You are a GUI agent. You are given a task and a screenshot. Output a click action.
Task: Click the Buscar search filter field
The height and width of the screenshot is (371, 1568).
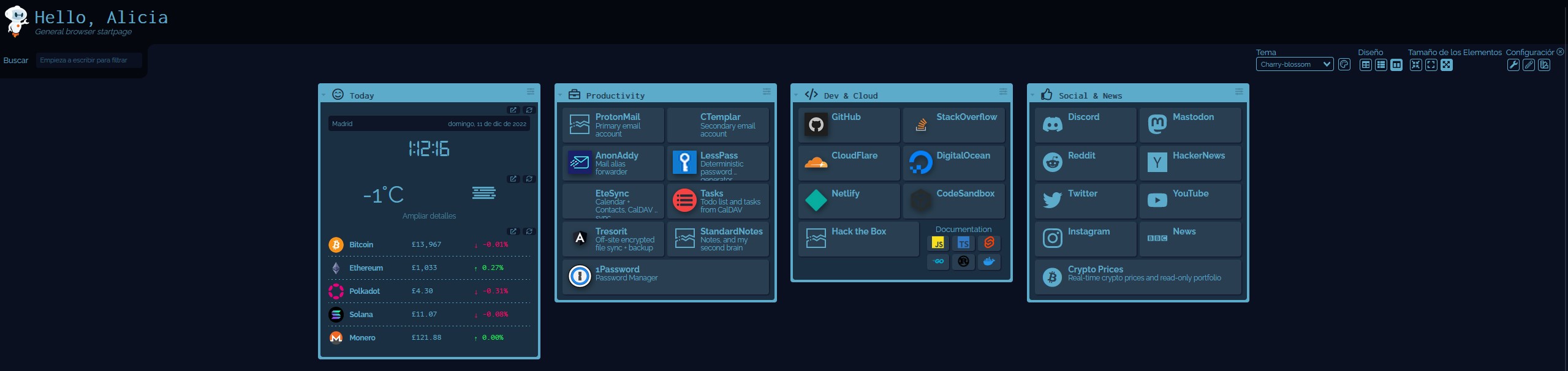pyautogui.click(x=89, y=61)
